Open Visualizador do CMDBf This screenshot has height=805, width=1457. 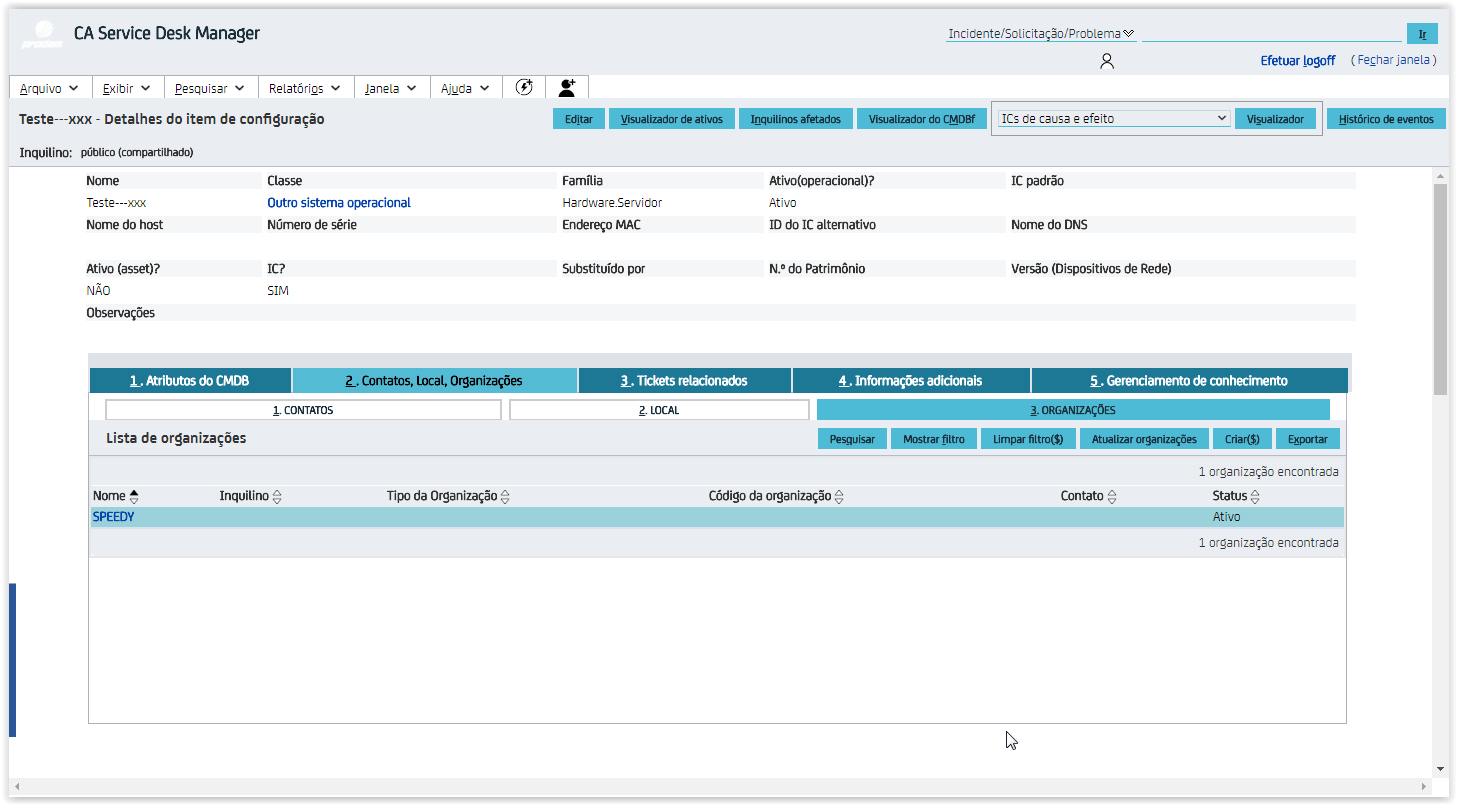click(x=921, y=119)
